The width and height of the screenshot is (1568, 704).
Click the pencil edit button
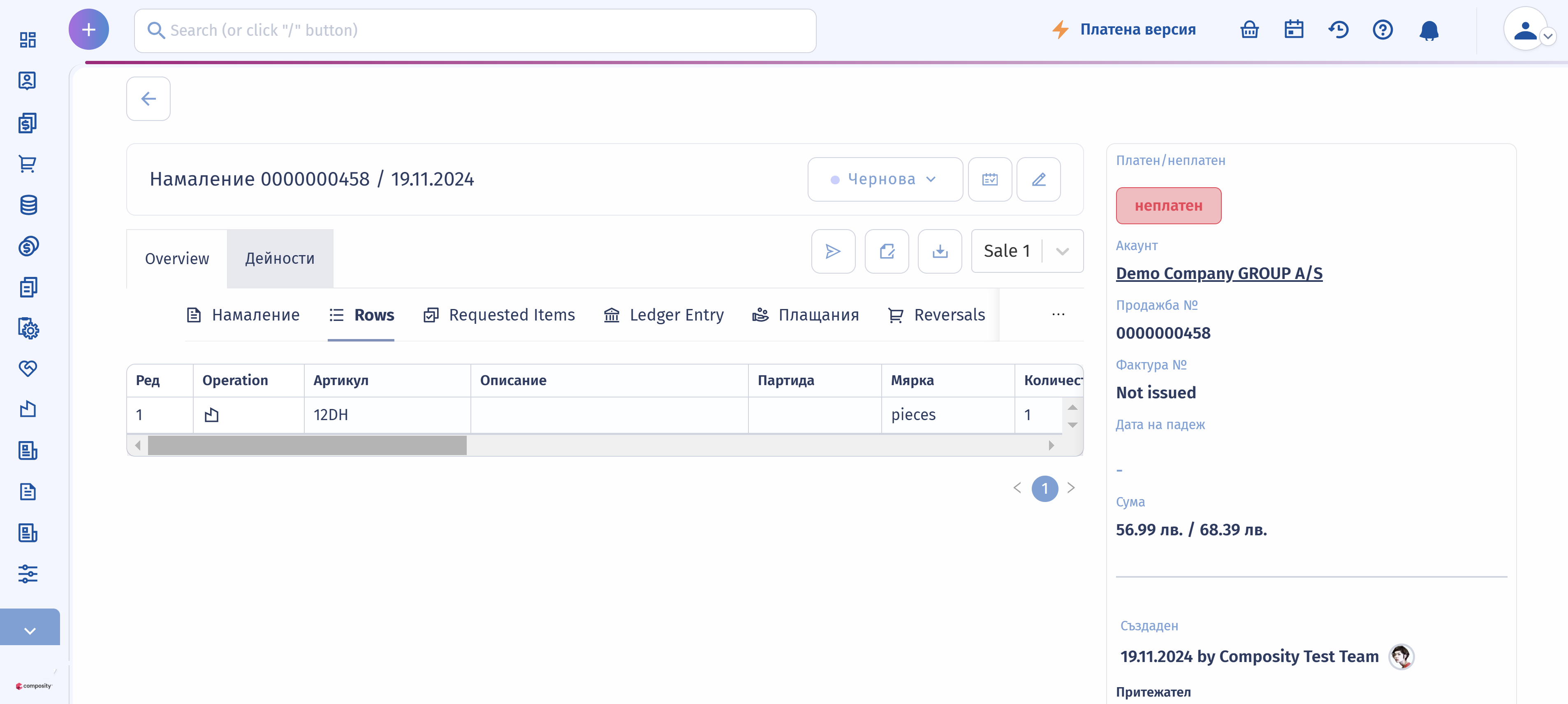coord(1038,180)
